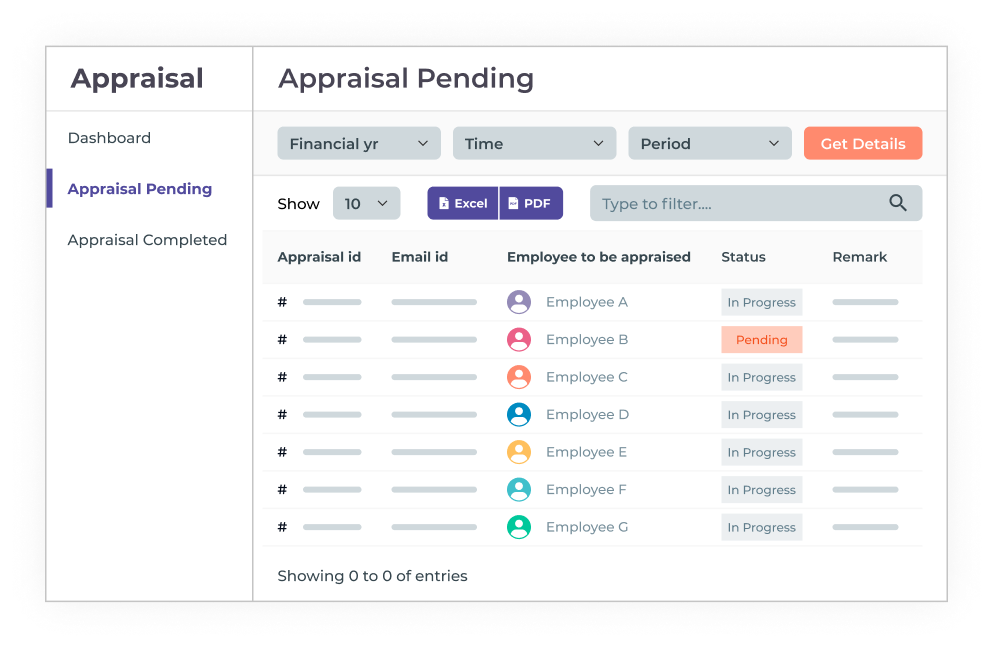
Task: Click Employee A's purple avatar icon
Action: click(519, 302)
